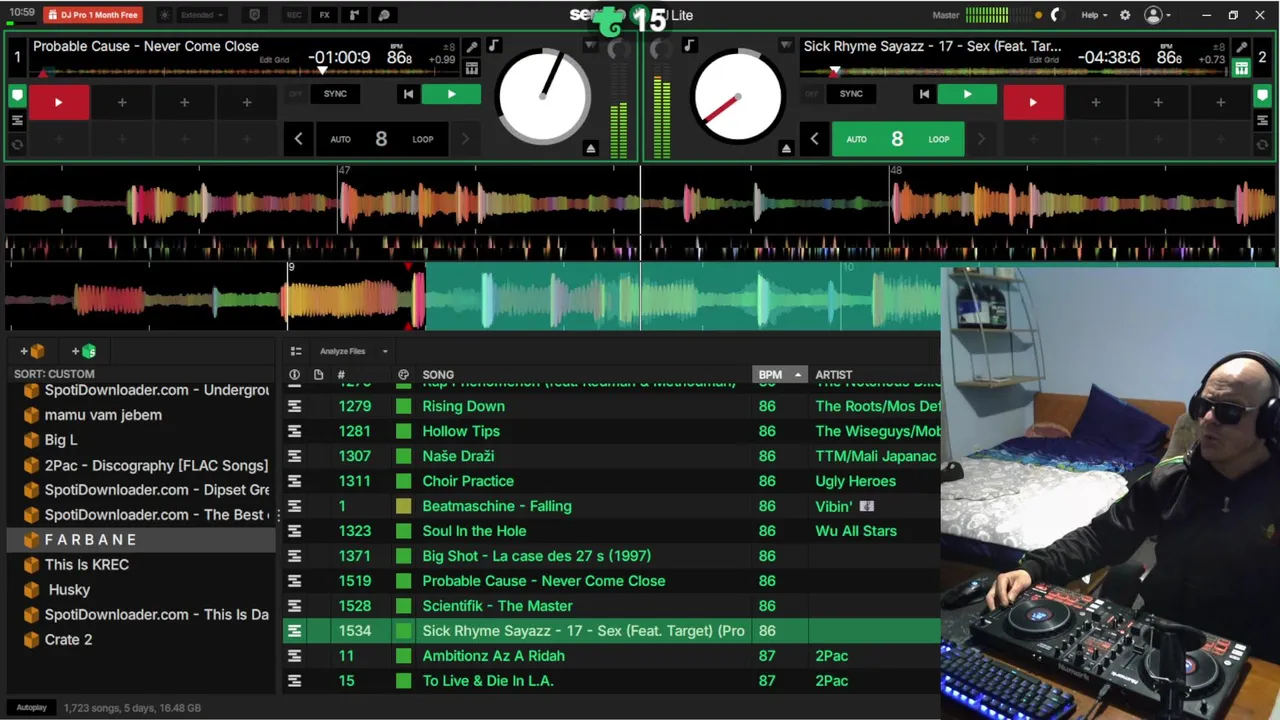Screen dimensions: 1280x720
Task: Trigger the red cue point 1 on deck 1
Action: (59, 102)
